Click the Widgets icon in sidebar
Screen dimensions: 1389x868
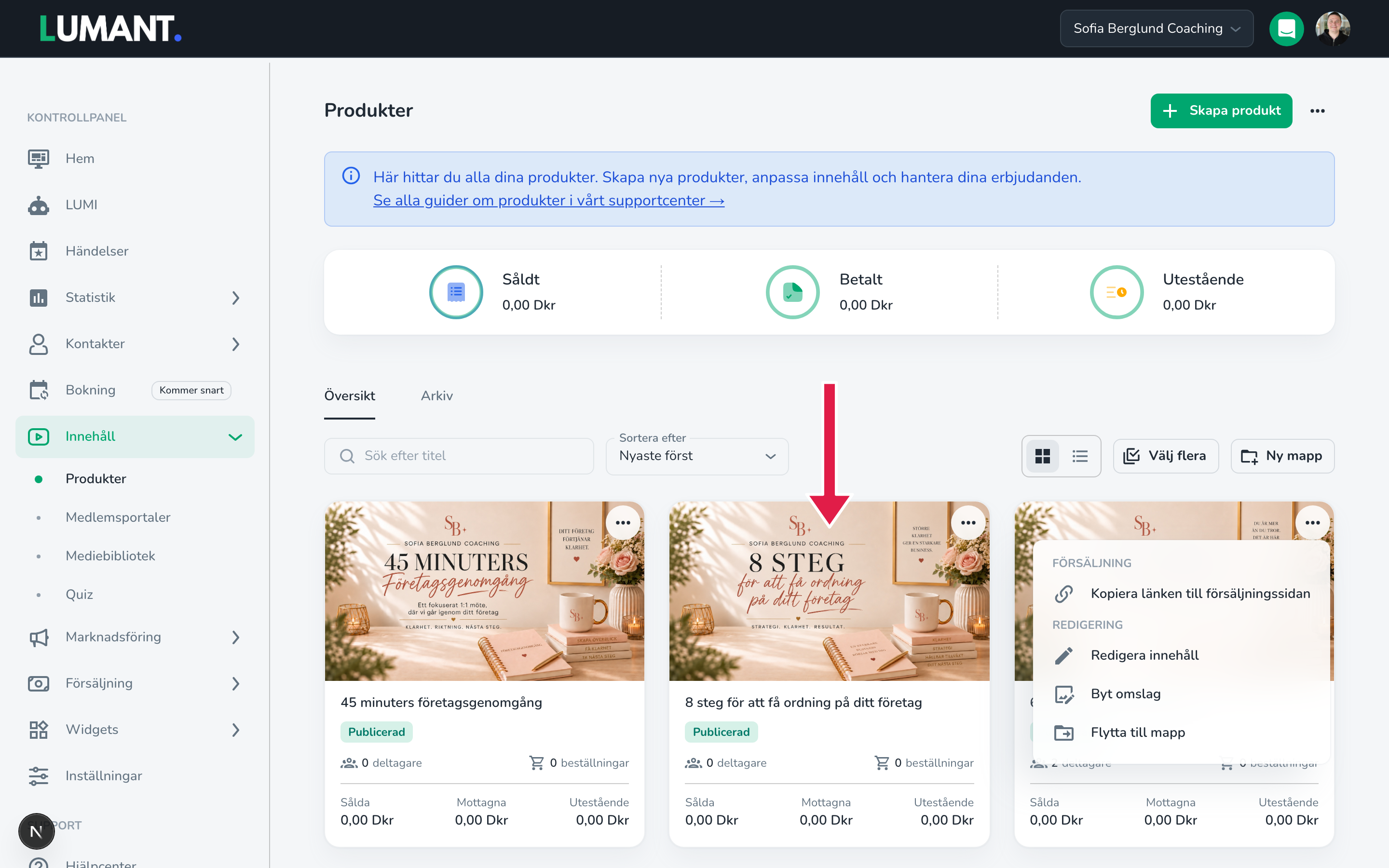pyautogui.click(x=39, y=730)
